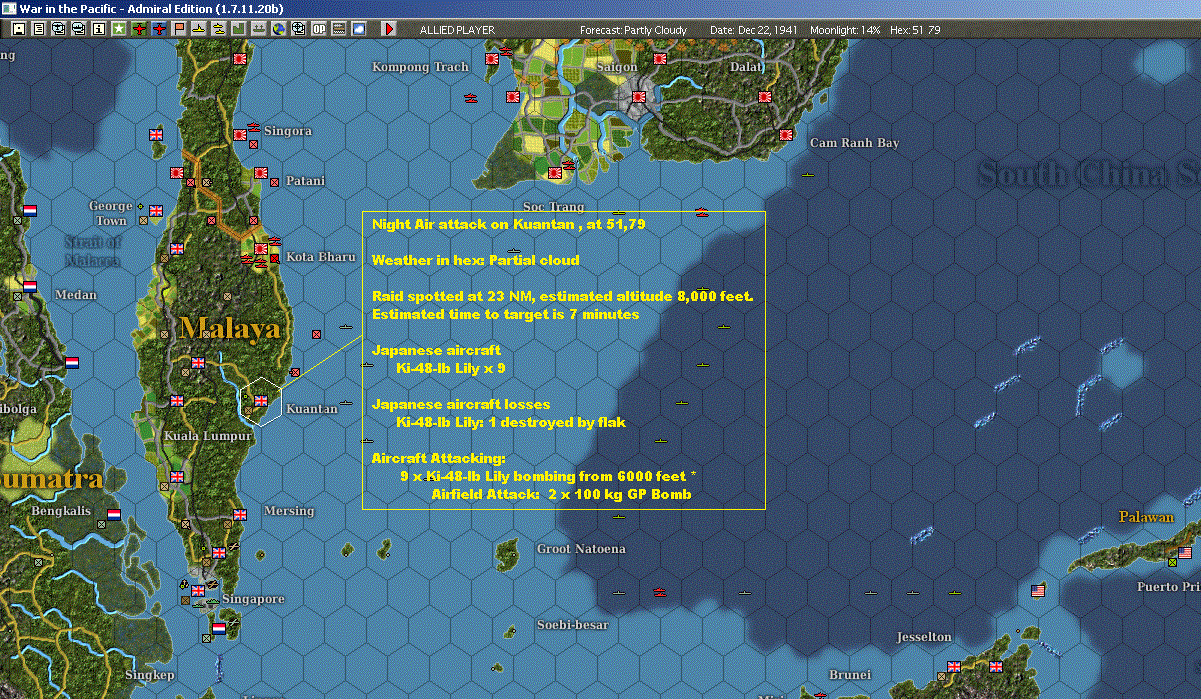Screen dimensions: 1201x699
Task: Click the crosshair target toolbar icon
Action: [x=298, y=29]
